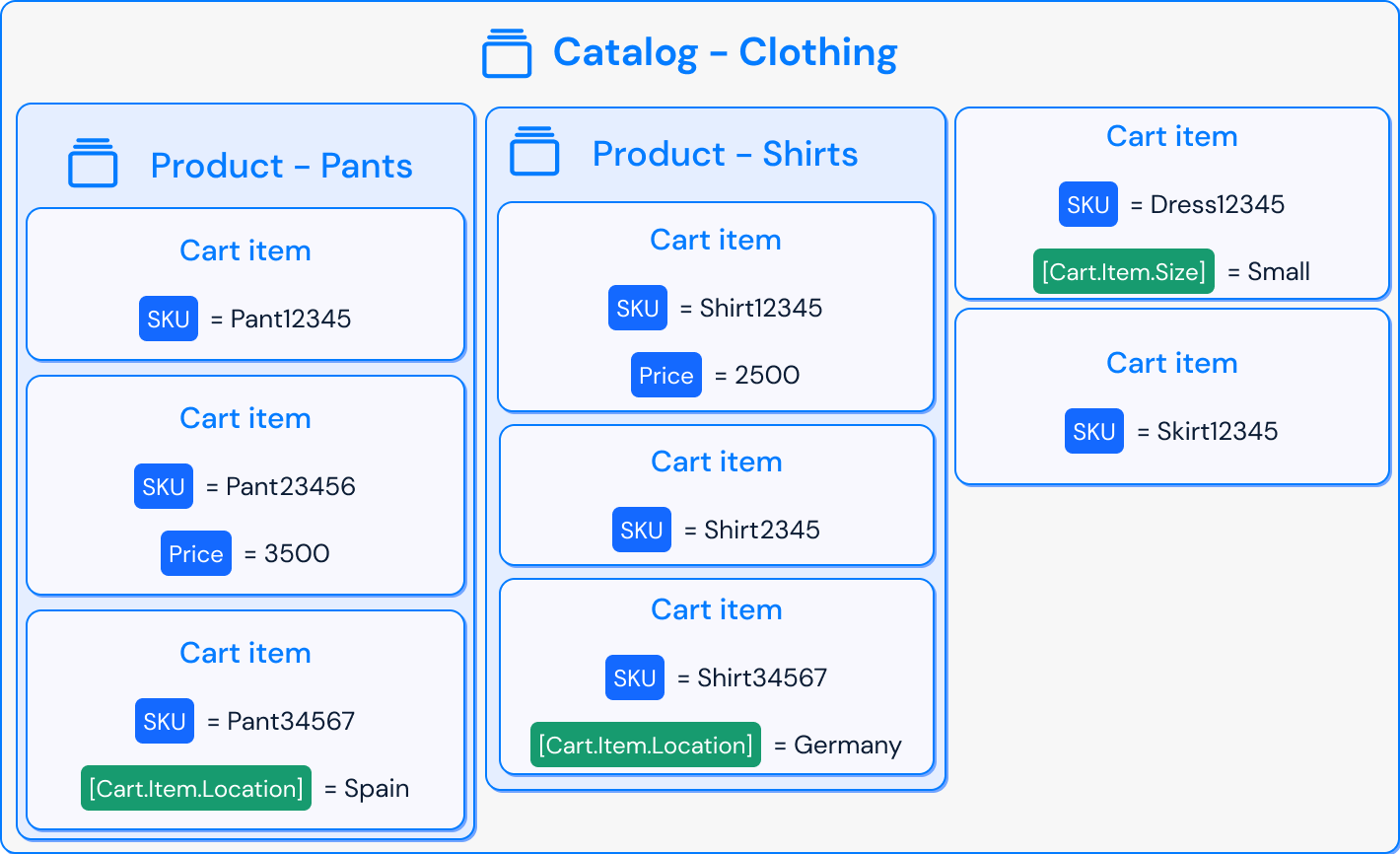Click the Catalog - Clothing stack icon
1400x854 pixels.
(x=507, y=53)
